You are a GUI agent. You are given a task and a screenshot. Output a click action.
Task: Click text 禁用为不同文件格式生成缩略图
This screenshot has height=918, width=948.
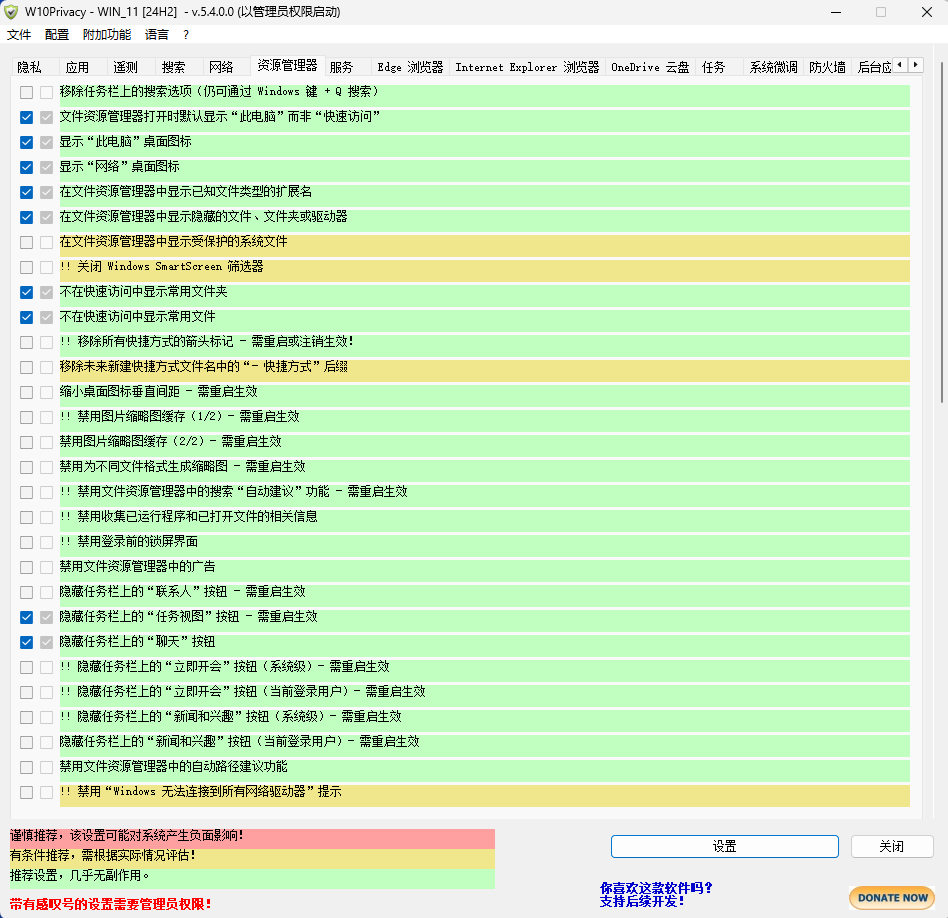pos(182,466)
